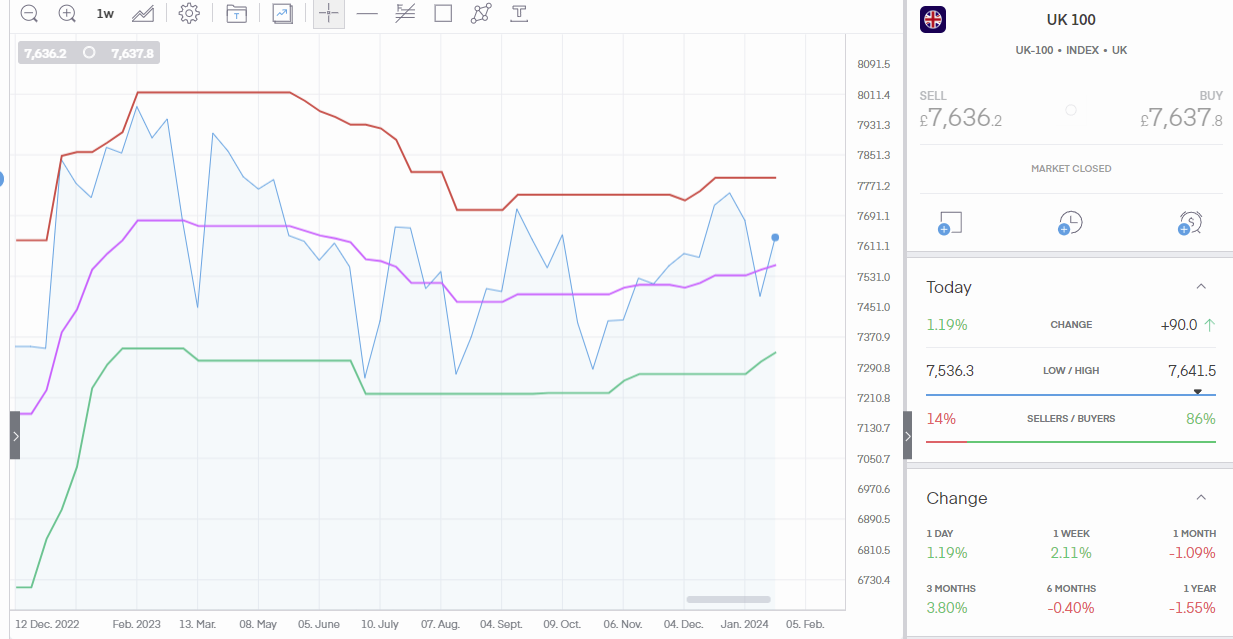Expand the left side panel arrow
The width and height of the screenshot is (1233, 639).
coord(15,436)
